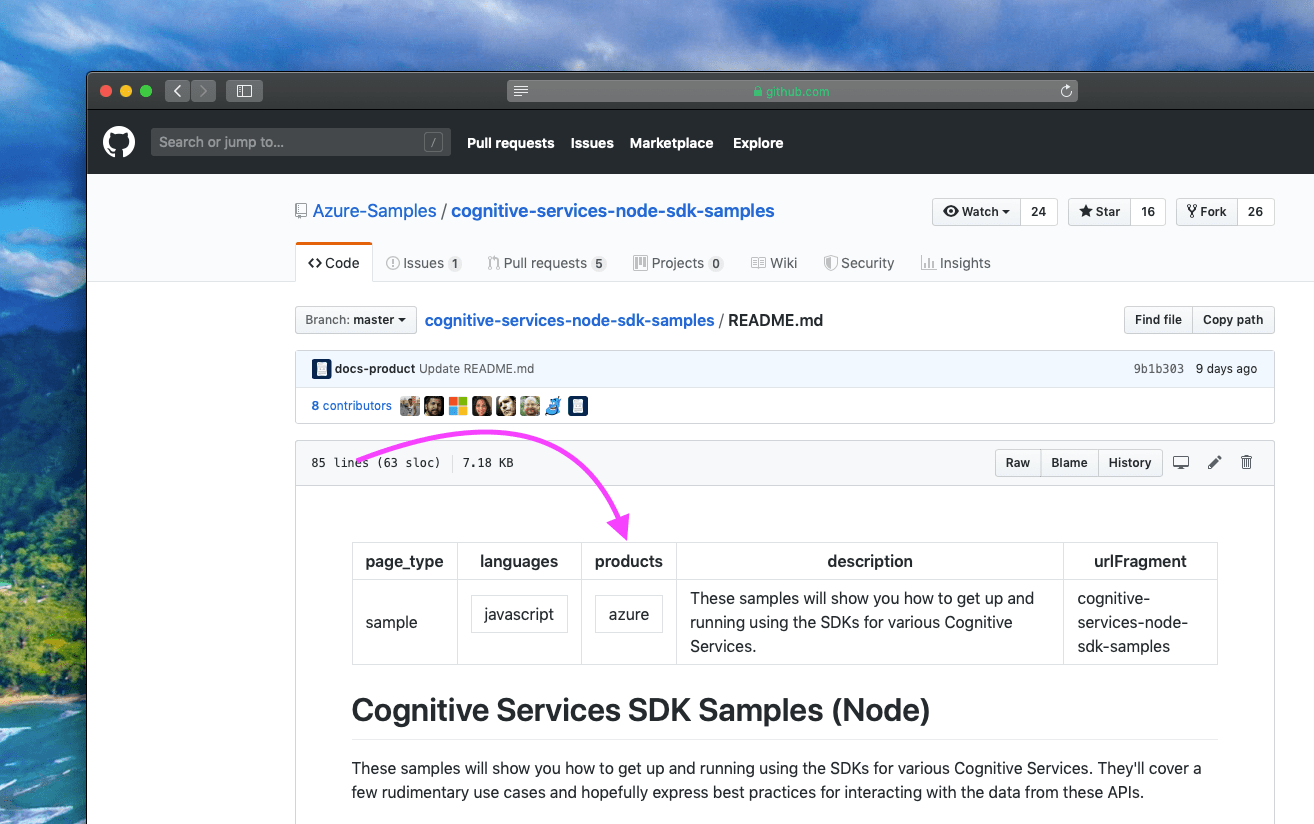This screenshot has height=824, width=1314.
Task: Open Issues in the top navigation
Action: pos(592,143)
